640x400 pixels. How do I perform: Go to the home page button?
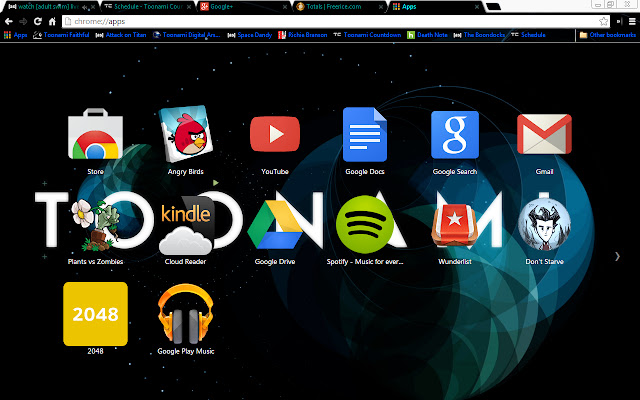pyautogui.click(x=52, y=21)
